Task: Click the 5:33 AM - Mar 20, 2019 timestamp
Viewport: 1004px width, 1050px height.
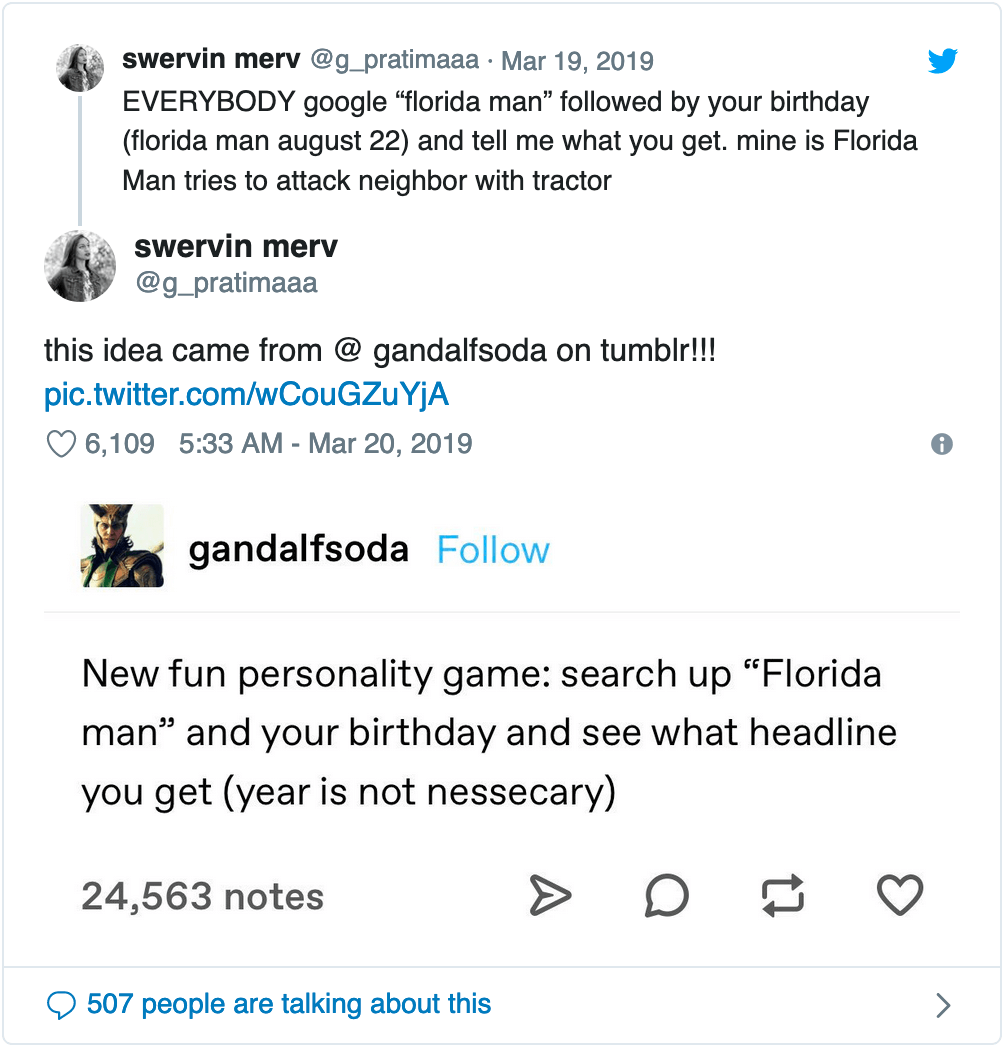Action: [326, 443]
